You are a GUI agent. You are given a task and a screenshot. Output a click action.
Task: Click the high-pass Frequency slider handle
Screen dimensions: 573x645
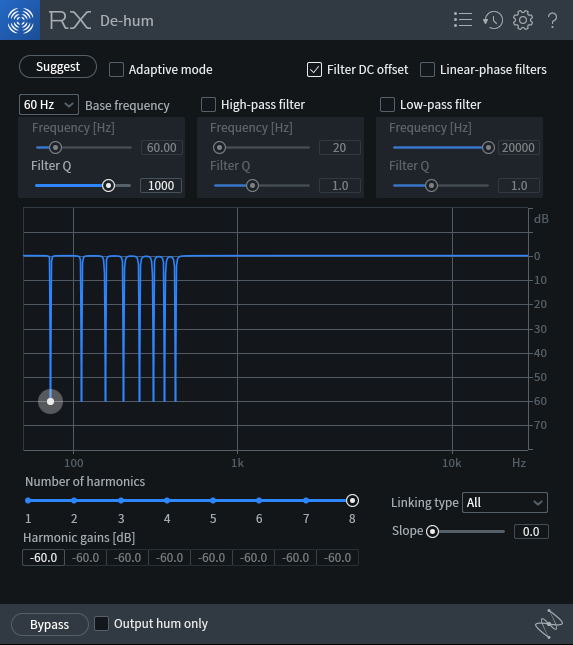click(x=219, y=147)
